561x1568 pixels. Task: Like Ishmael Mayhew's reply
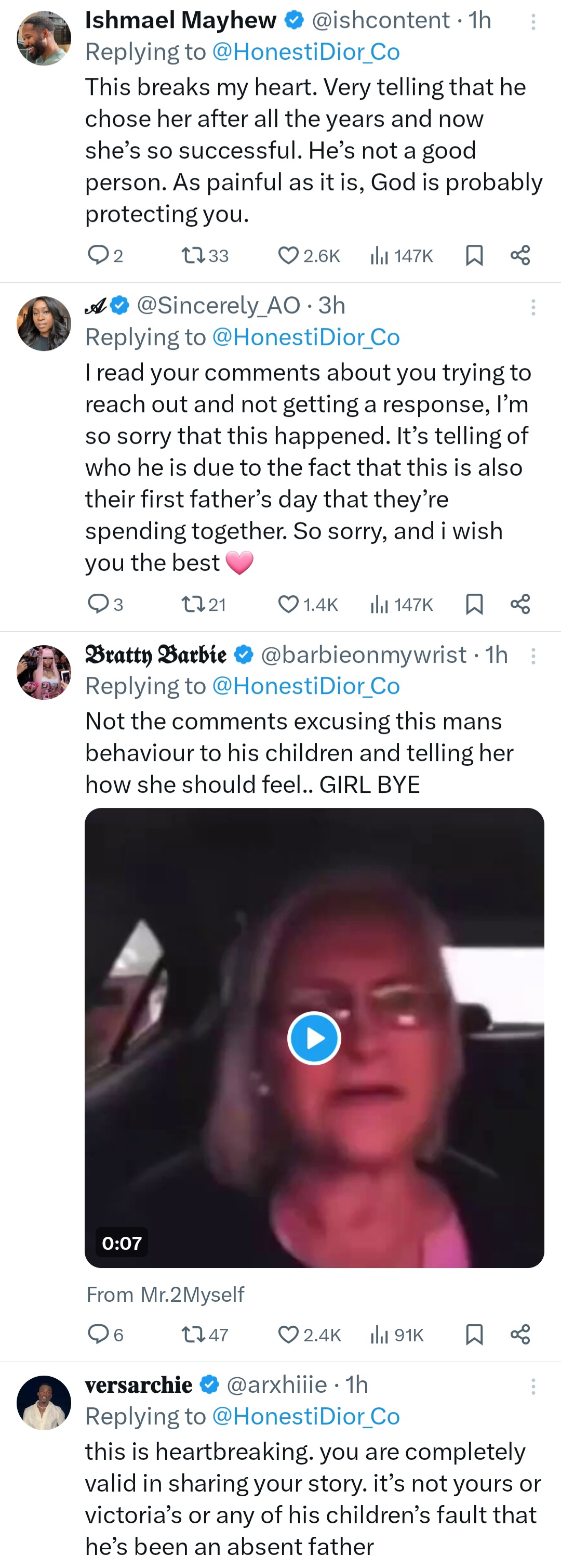tap(288, 256)
